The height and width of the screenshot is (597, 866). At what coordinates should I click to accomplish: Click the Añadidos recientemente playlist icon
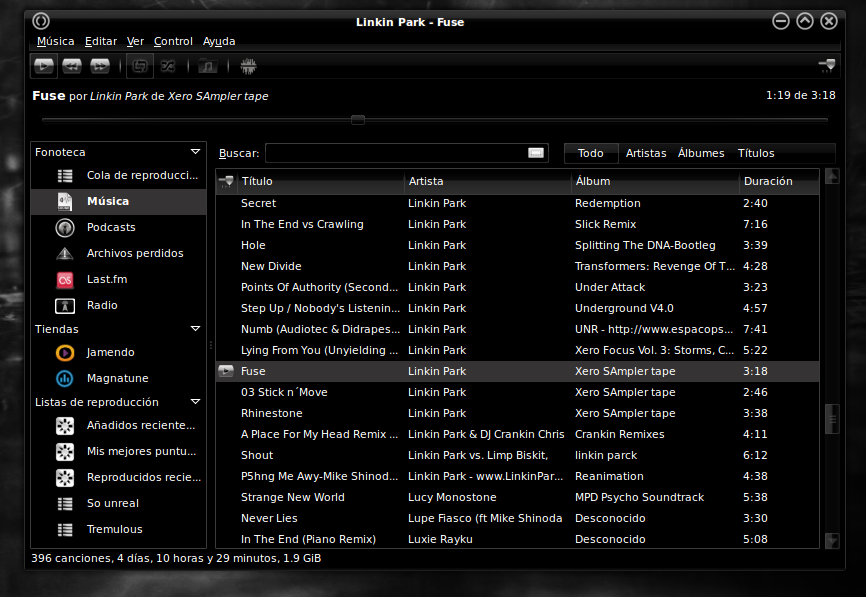(65, 426)
